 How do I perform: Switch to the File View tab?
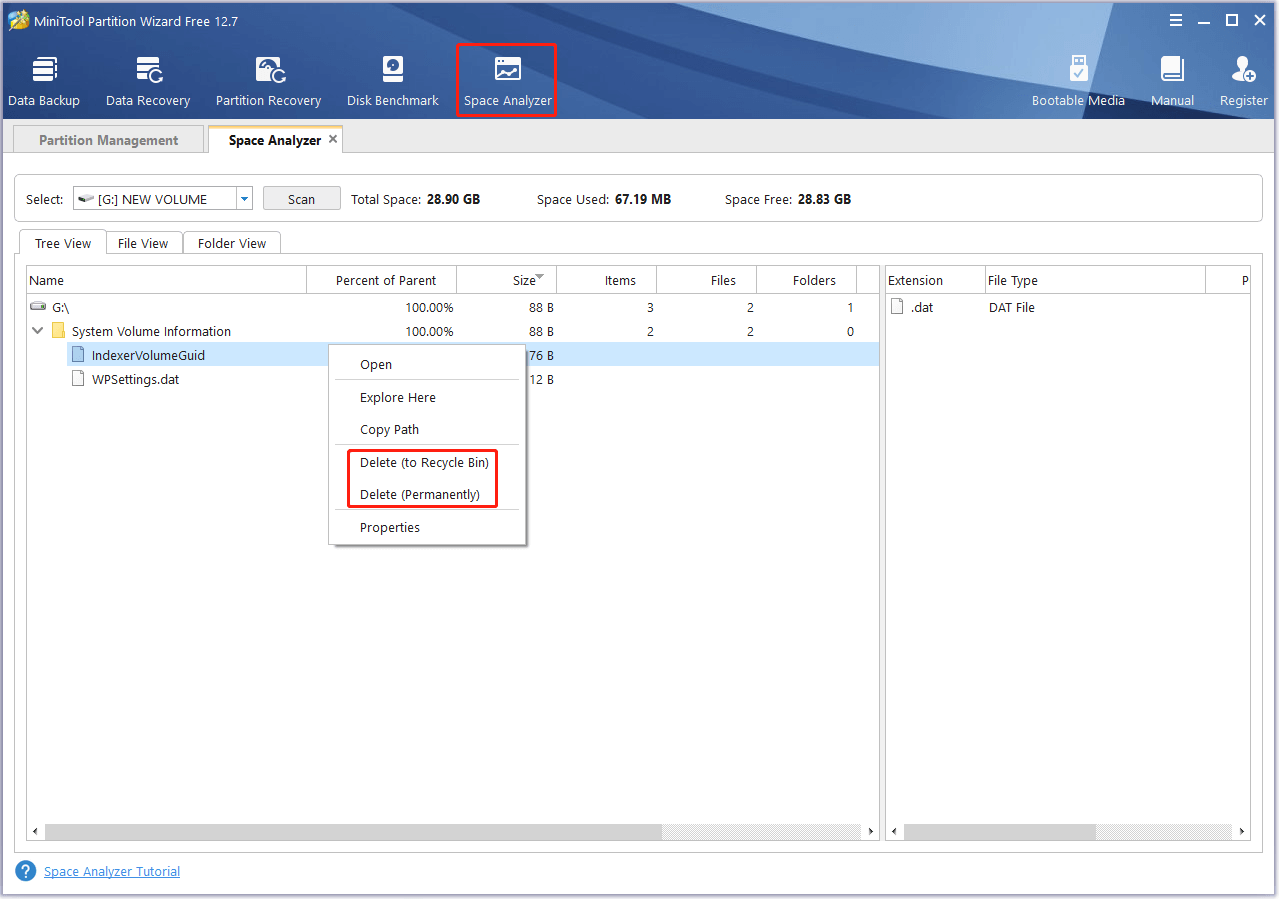143,243
